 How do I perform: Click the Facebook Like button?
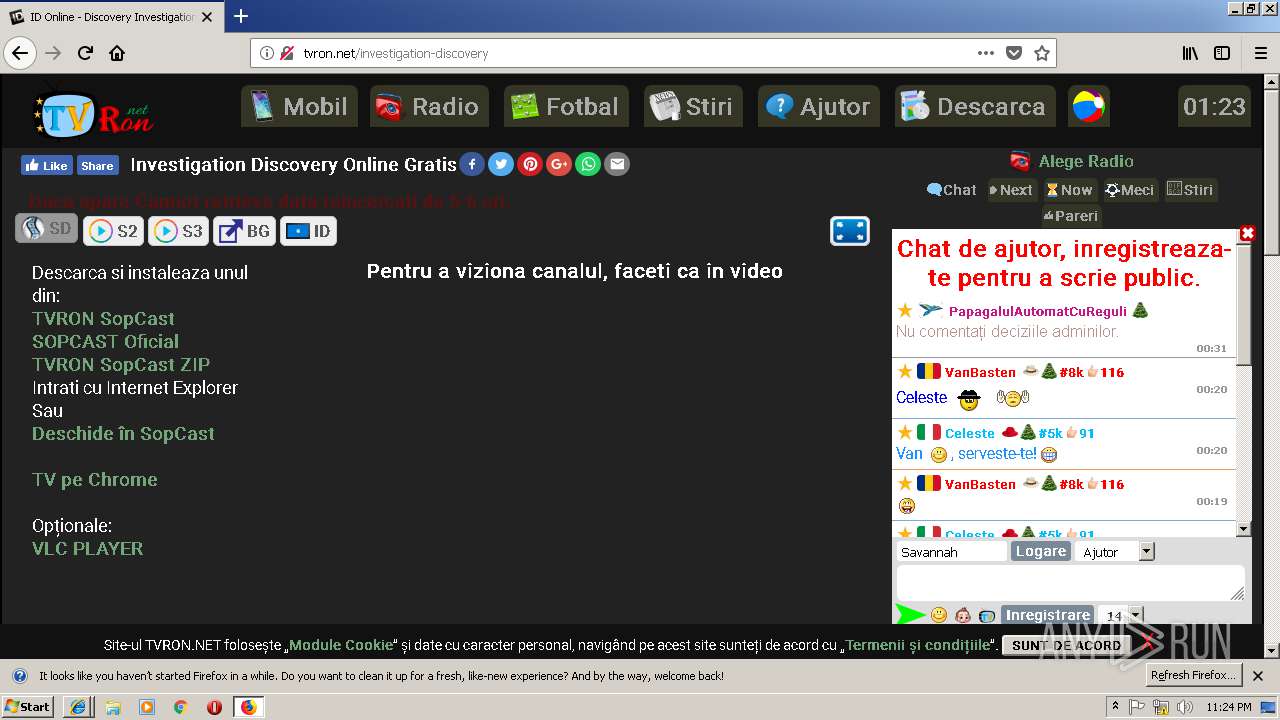tap(46, 165)
